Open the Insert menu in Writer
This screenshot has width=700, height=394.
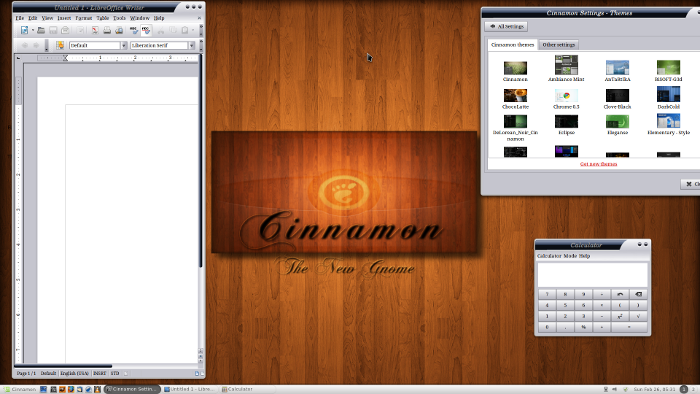click(x=64, y=18)
